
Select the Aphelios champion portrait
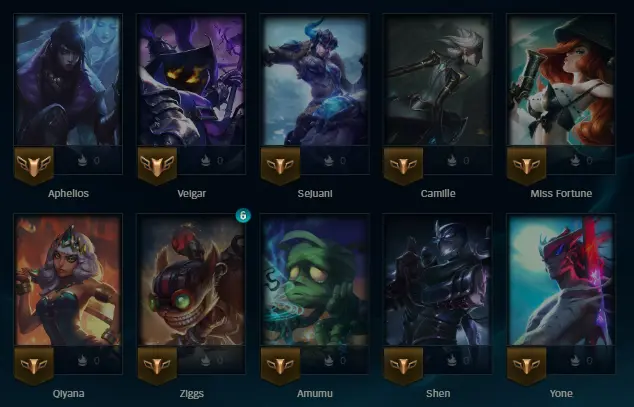(x=68, y=80)
